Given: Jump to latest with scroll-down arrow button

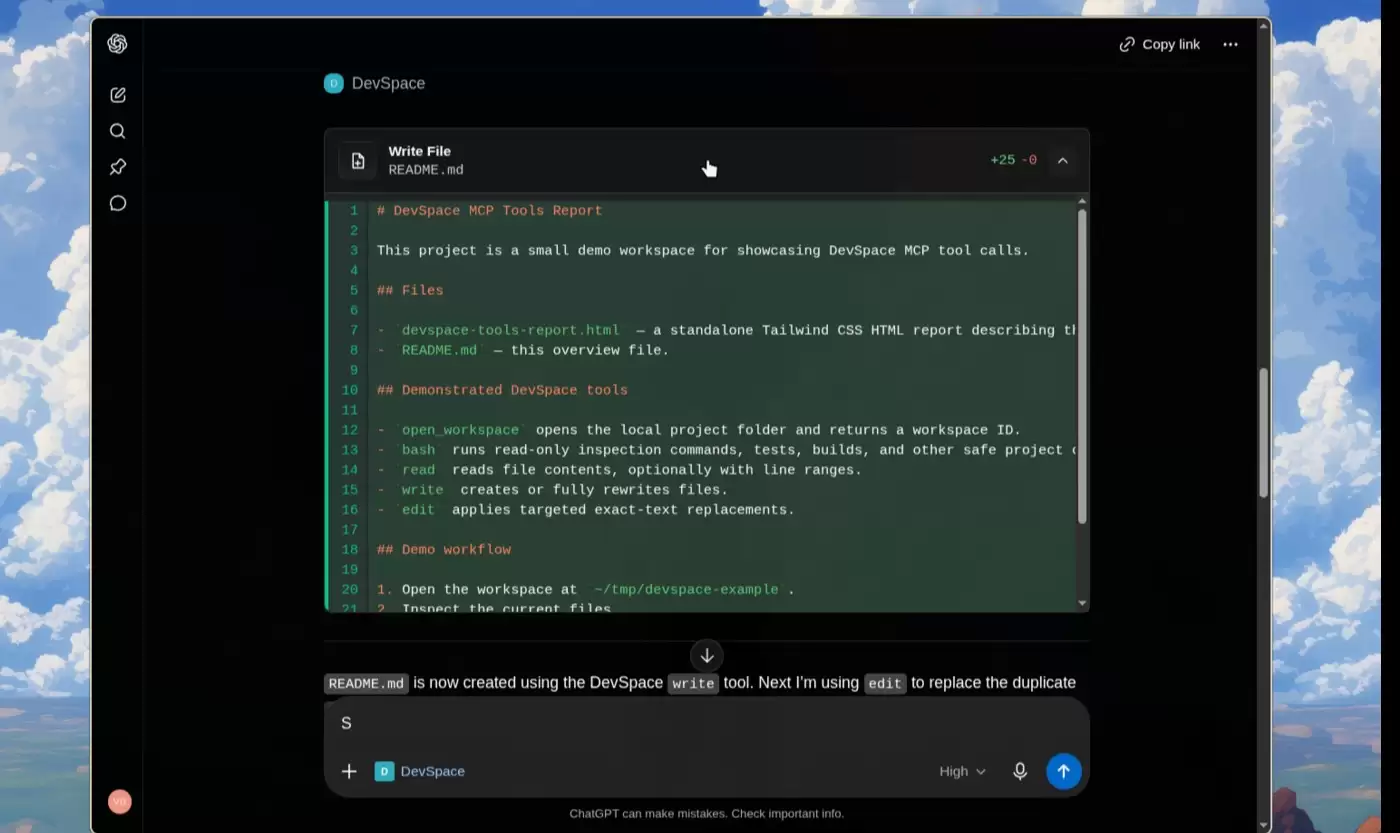Looking at the screenshot, I should [706, 655].
